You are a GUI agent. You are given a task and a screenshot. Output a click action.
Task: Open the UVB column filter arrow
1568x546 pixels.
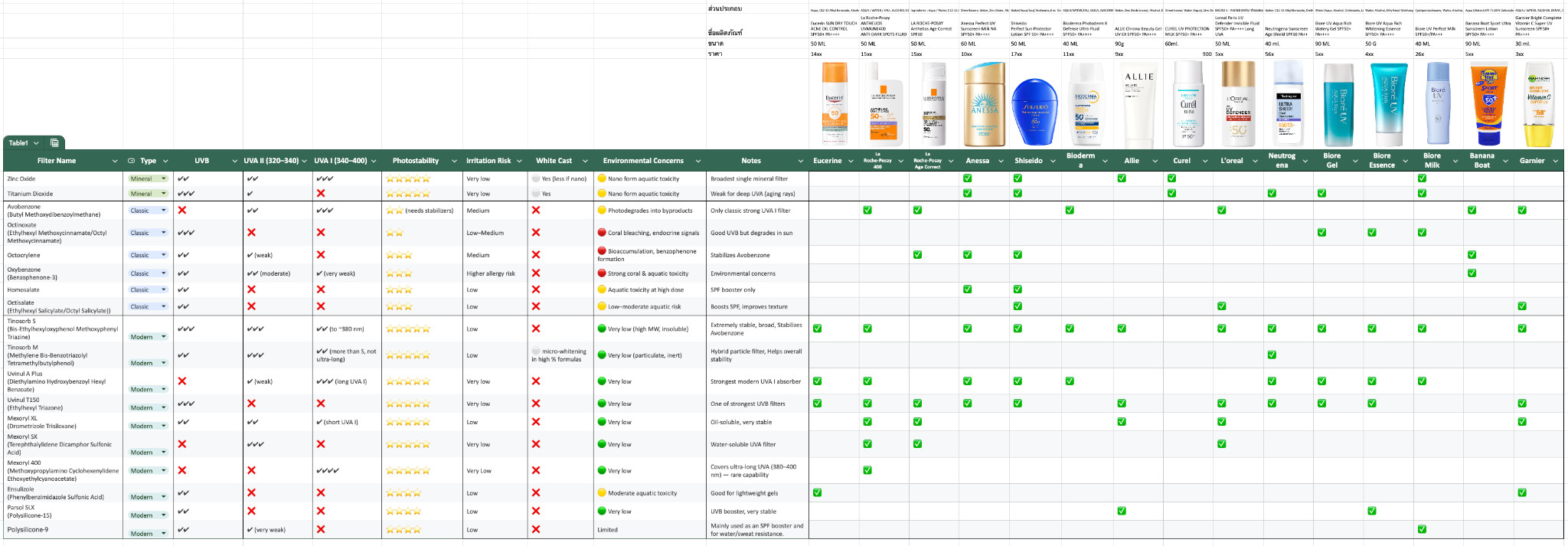click(234, 161)
